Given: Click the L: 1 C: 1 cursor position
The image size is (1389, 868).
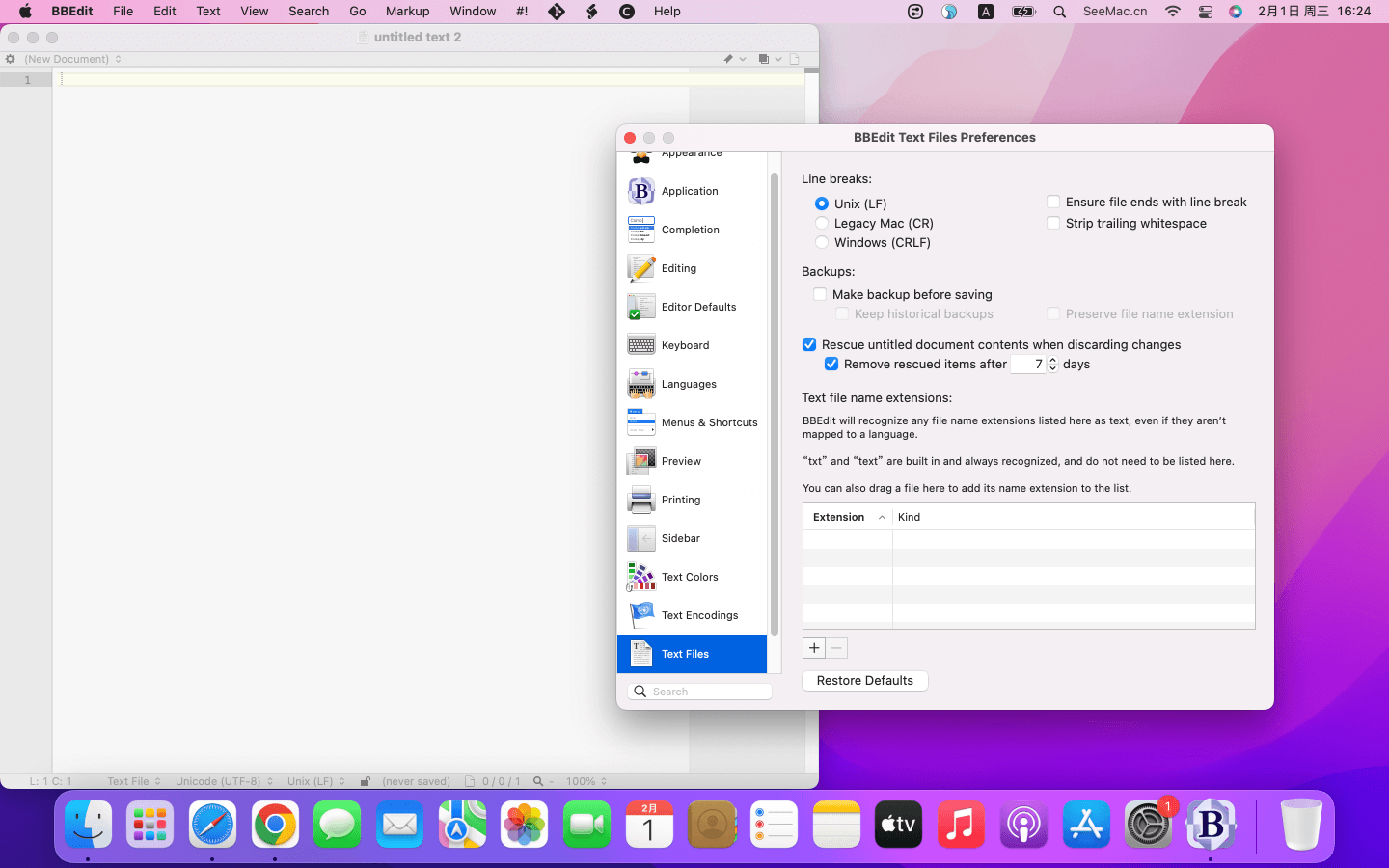Looking at the screenshot, I should point(51,781).
